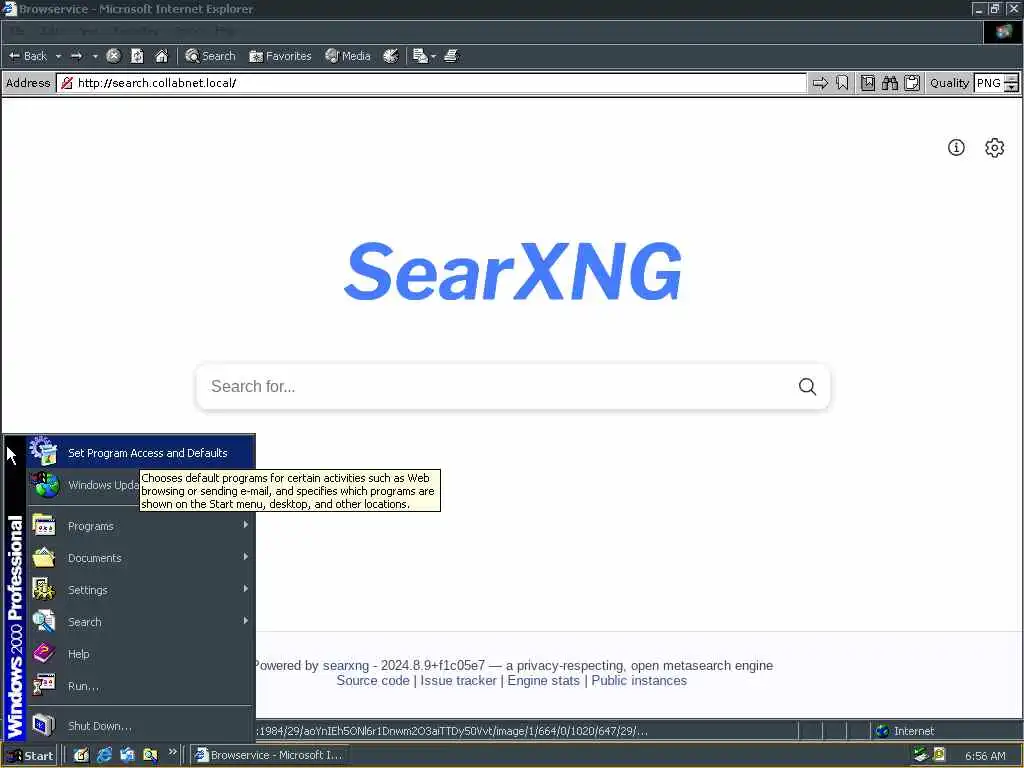Screen dimensions: 1024x768
Task: Click the 6:56 AM clock
Action: pos(985,756)
